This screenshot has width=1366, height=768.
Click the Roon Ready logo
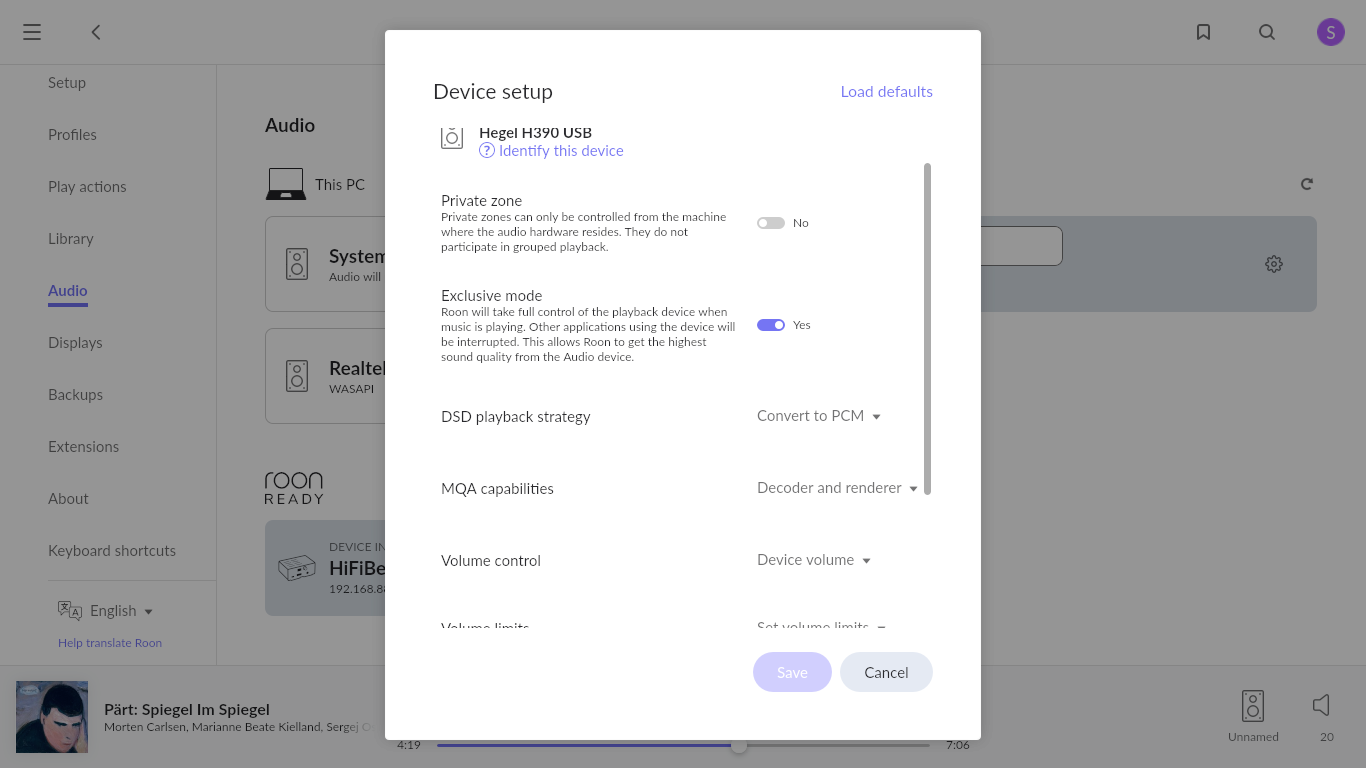click(x=294, y=488)
